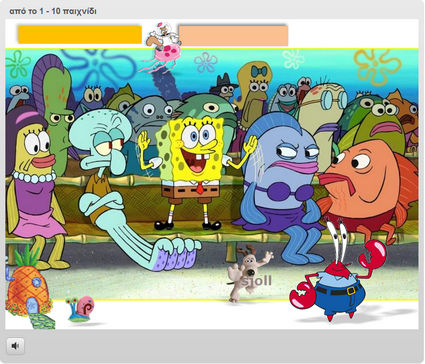
Task: Click the game title text at top
Action: click(53, 11)
